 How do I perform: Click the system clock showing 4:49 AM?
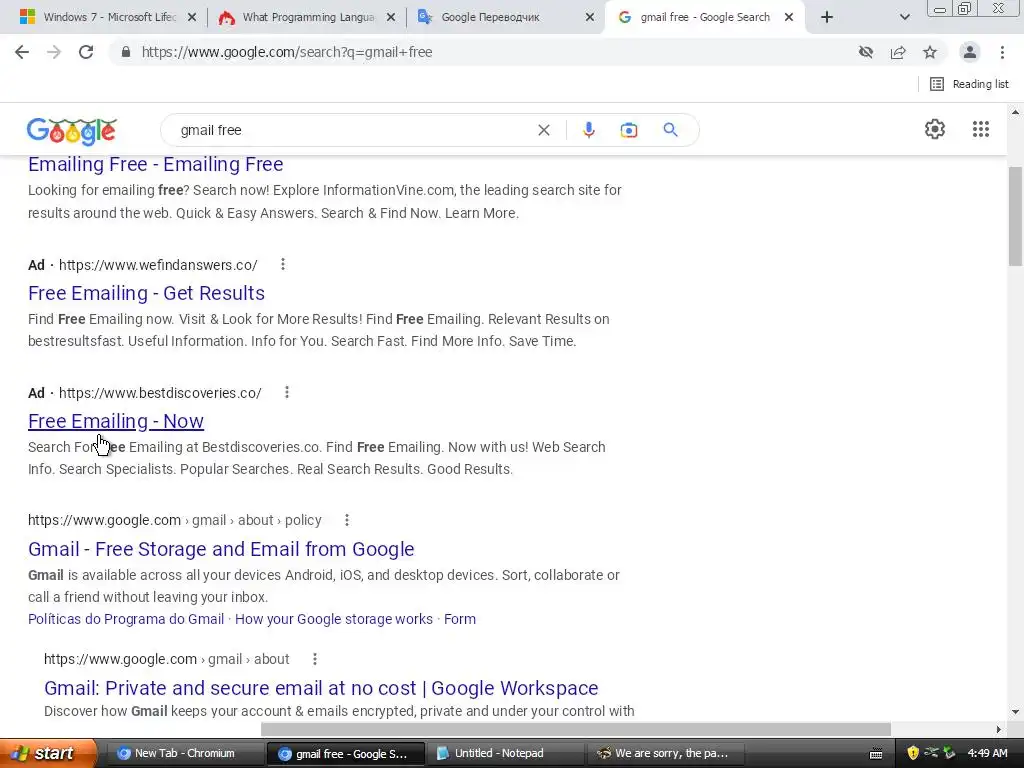(987, 754)
